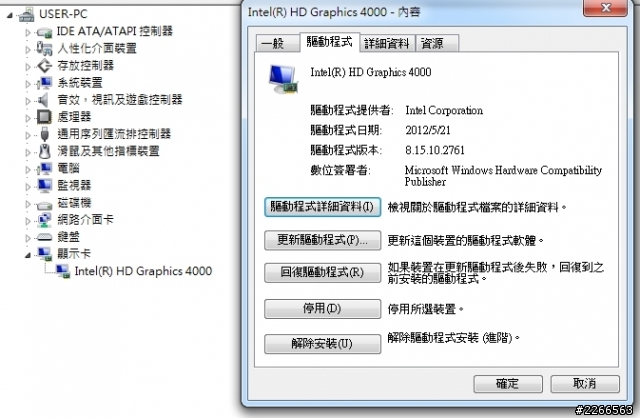This screenshot has height=418, width=640.
Task: Click the Intel Corporation provider text
Action: pyautogui.click(x=444, y=111)
